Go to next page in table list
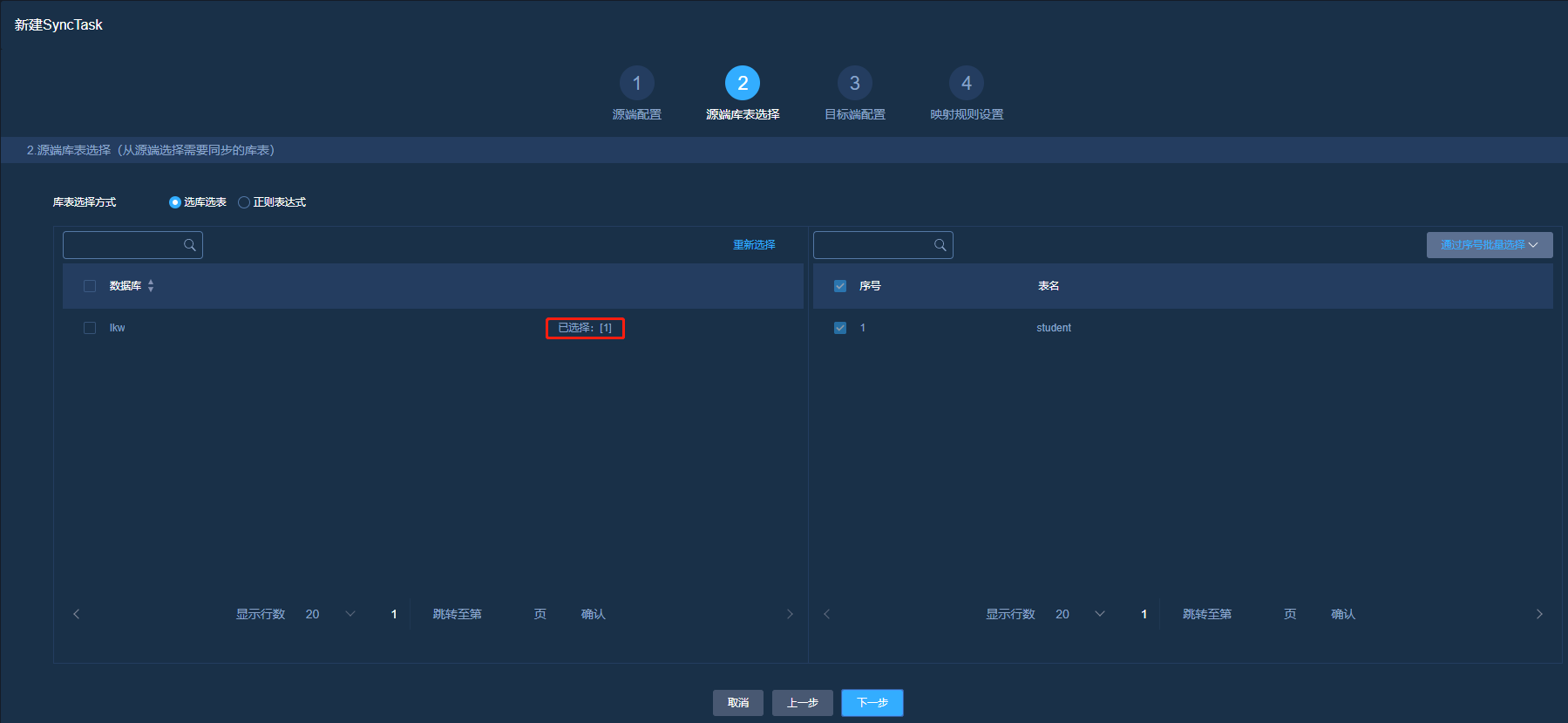 (x=1539, y=614)
